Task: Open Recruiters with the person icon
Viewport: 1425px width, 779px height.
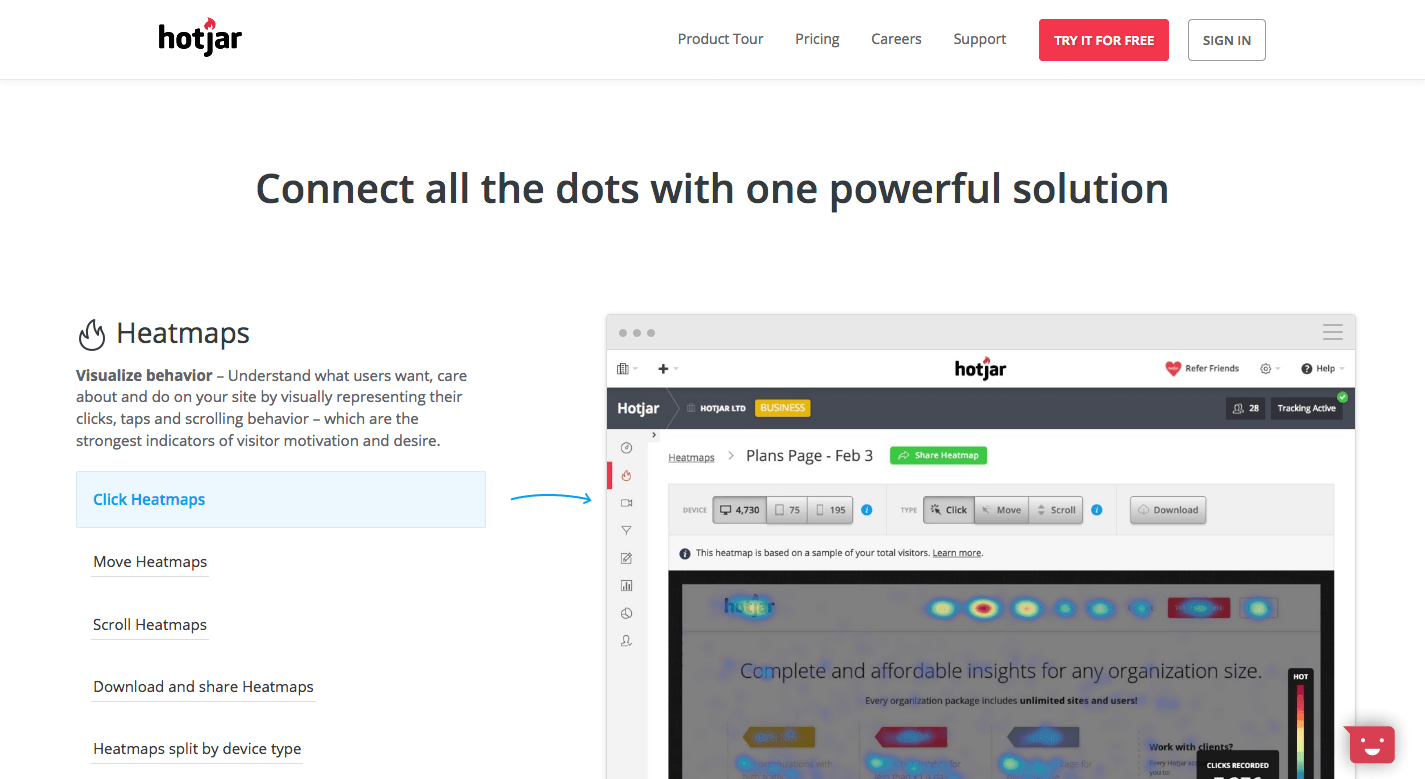Action: pyautogui.click(x=626, y=640)
